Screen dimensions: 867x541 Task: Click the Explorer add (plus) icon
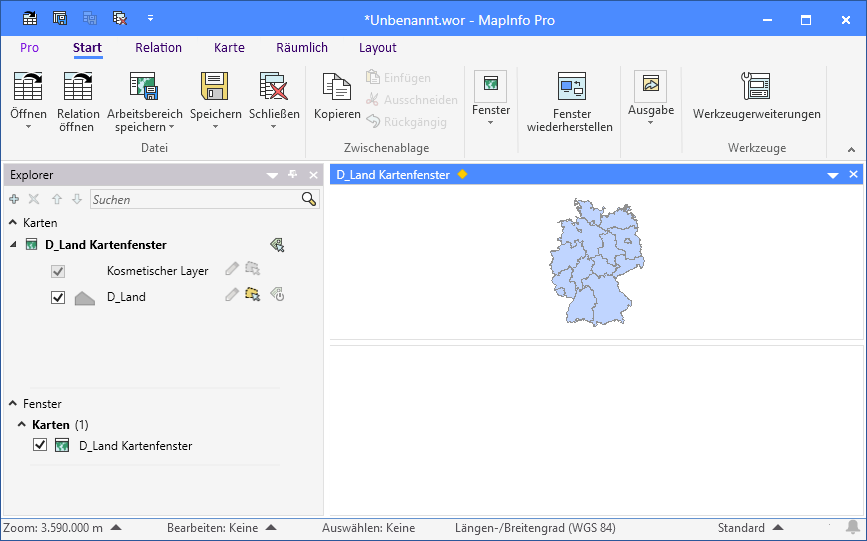(x=14, y=199)
